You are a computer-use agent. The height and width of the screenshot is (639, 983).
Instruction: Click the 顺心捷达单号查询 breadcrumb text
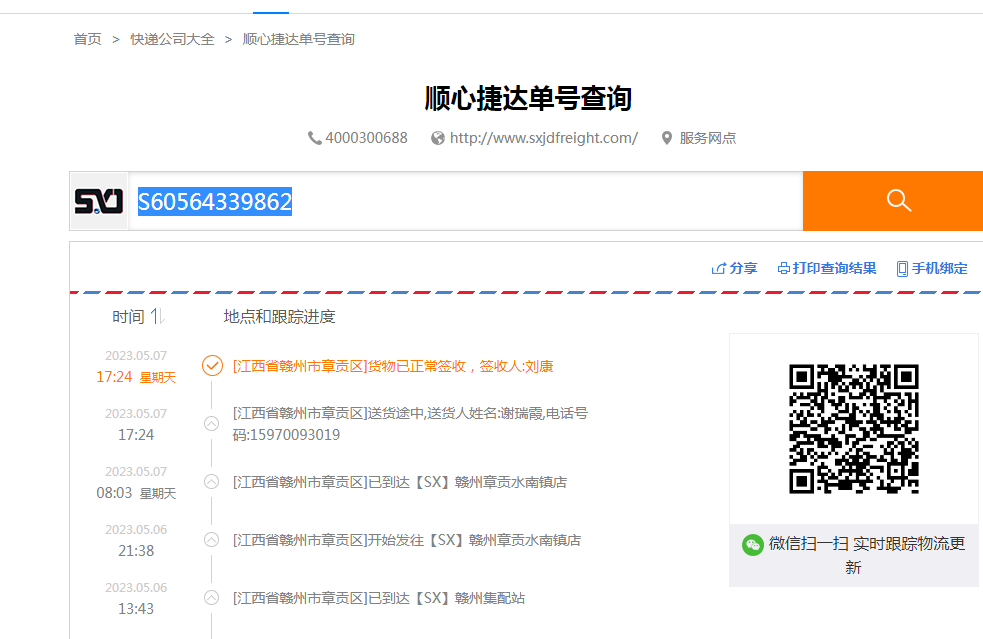click(298, 40)
